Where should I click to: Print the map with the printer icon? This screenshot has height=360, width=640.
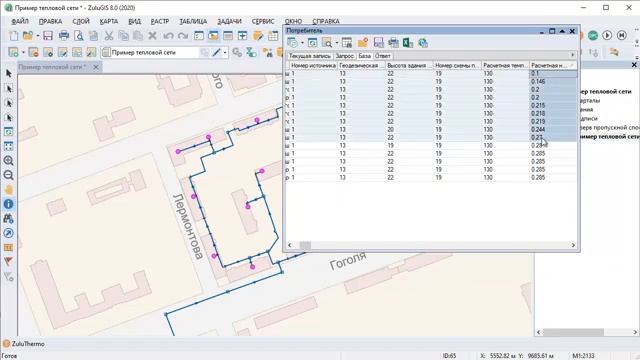(x=64, y=36)
